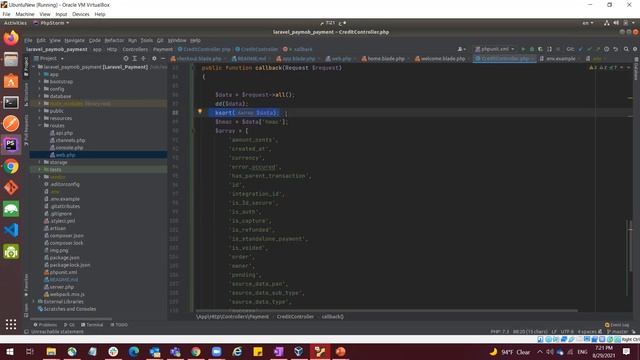Click the Git history clock icon
Viewport: 640px width, 360px height.
(607, 49)
